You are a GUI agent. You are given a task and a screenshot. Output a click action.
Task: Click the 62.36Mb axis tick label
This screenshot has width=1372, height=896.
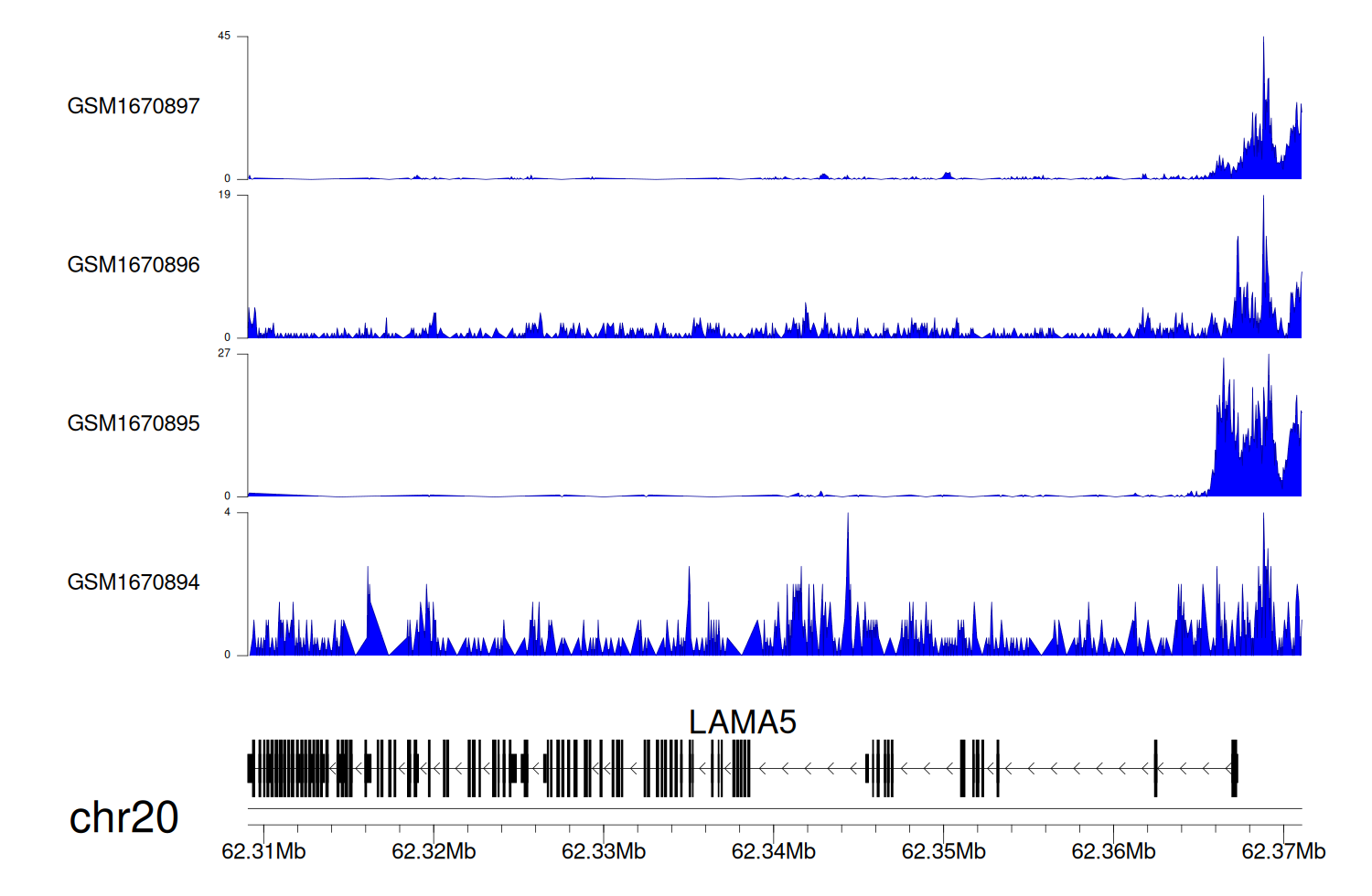(1113, 851)
